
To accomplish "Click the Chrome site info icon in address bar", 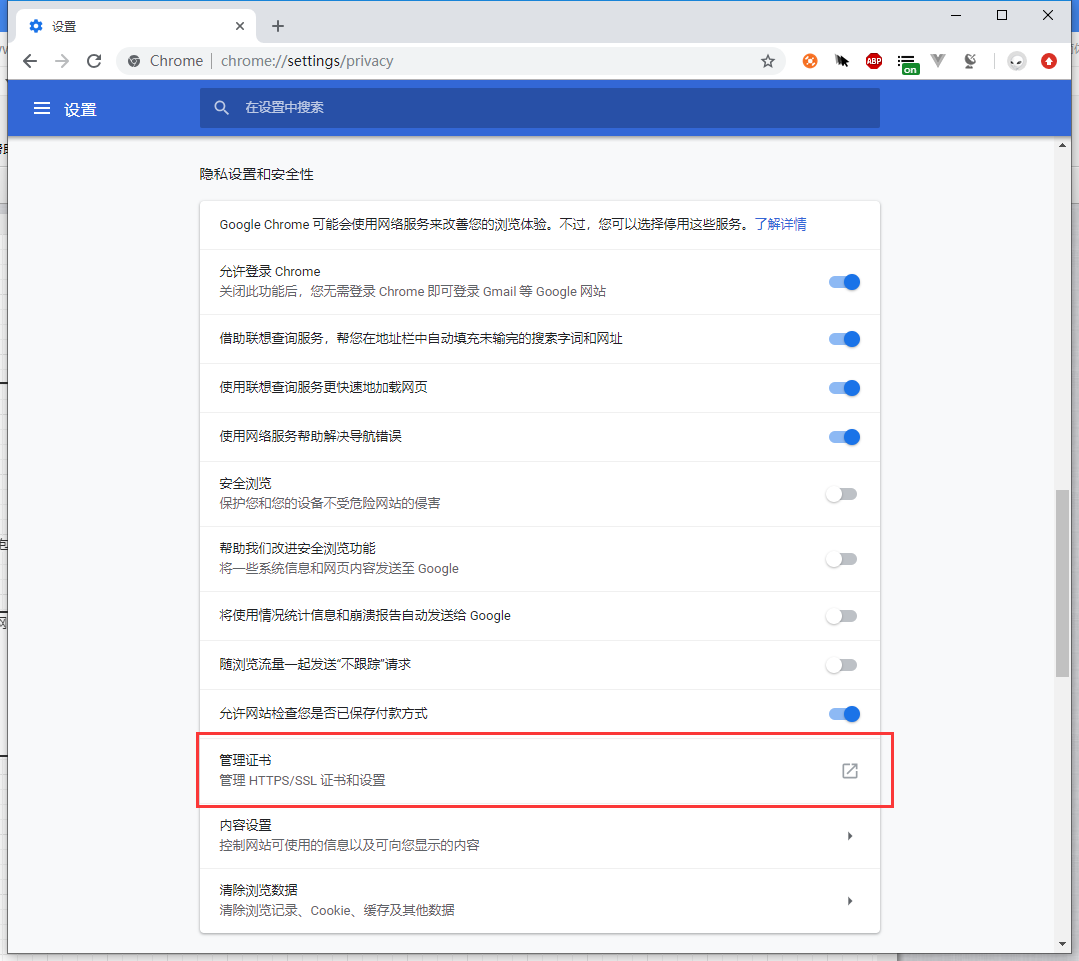I will (x=134, y=61).
